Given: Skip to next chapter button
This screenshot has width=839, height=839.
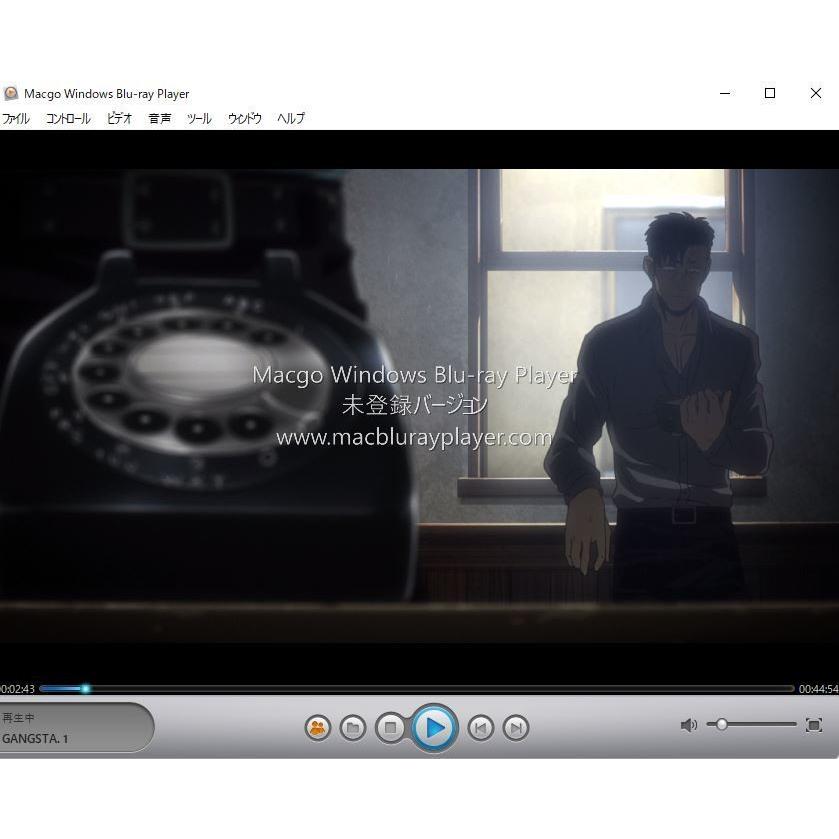Looking at the screenshot, I should (x=516, y=728).
